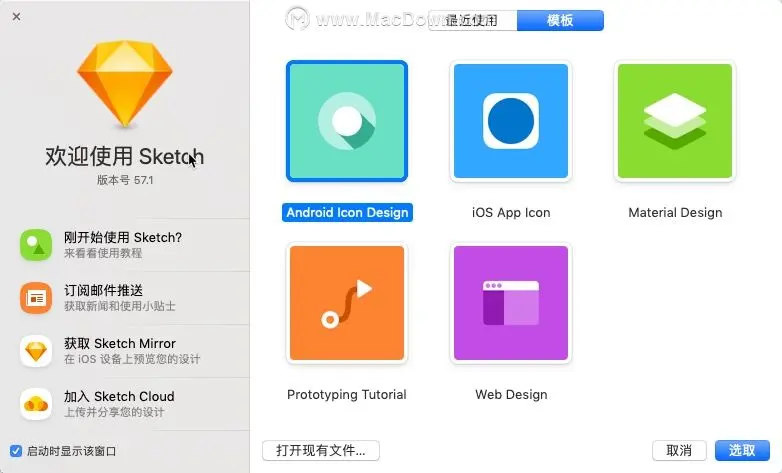Screen dimensions: 782x473
Task: Click the green tutorial icon beside 刚开始使用 Sketch?
Action: pos(36,245)
